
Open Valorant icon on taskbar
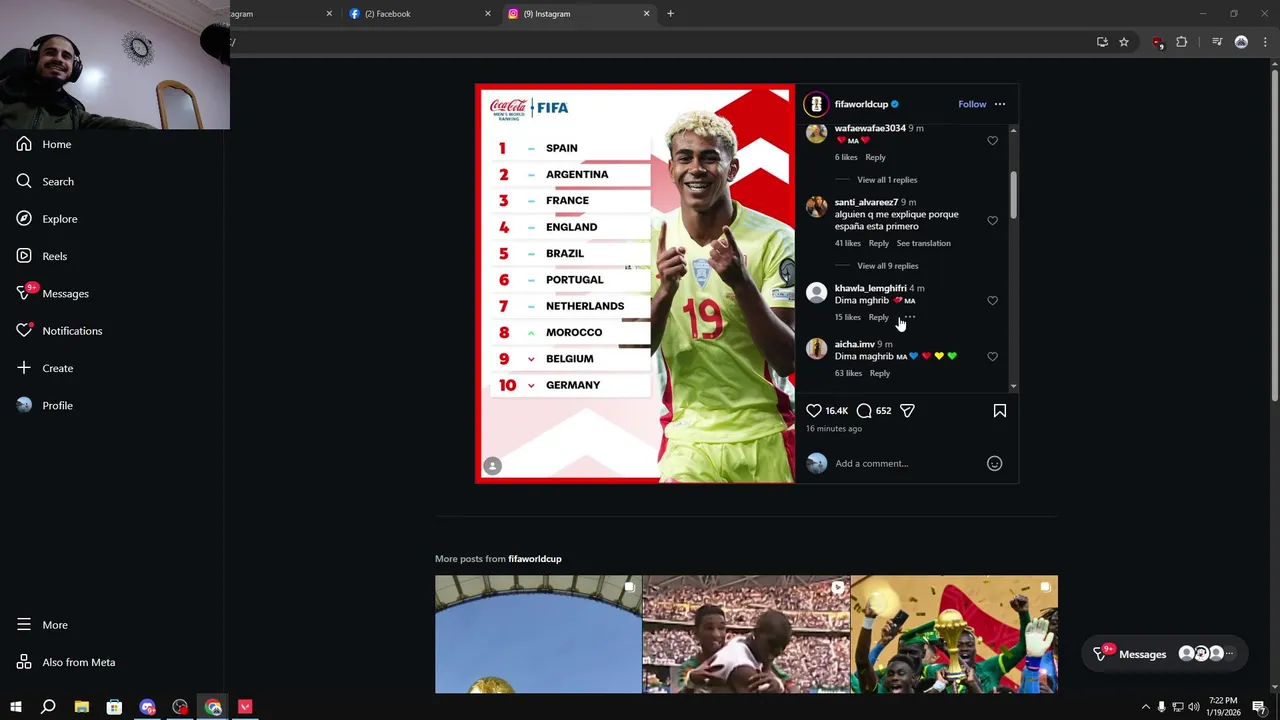[245, 707]
